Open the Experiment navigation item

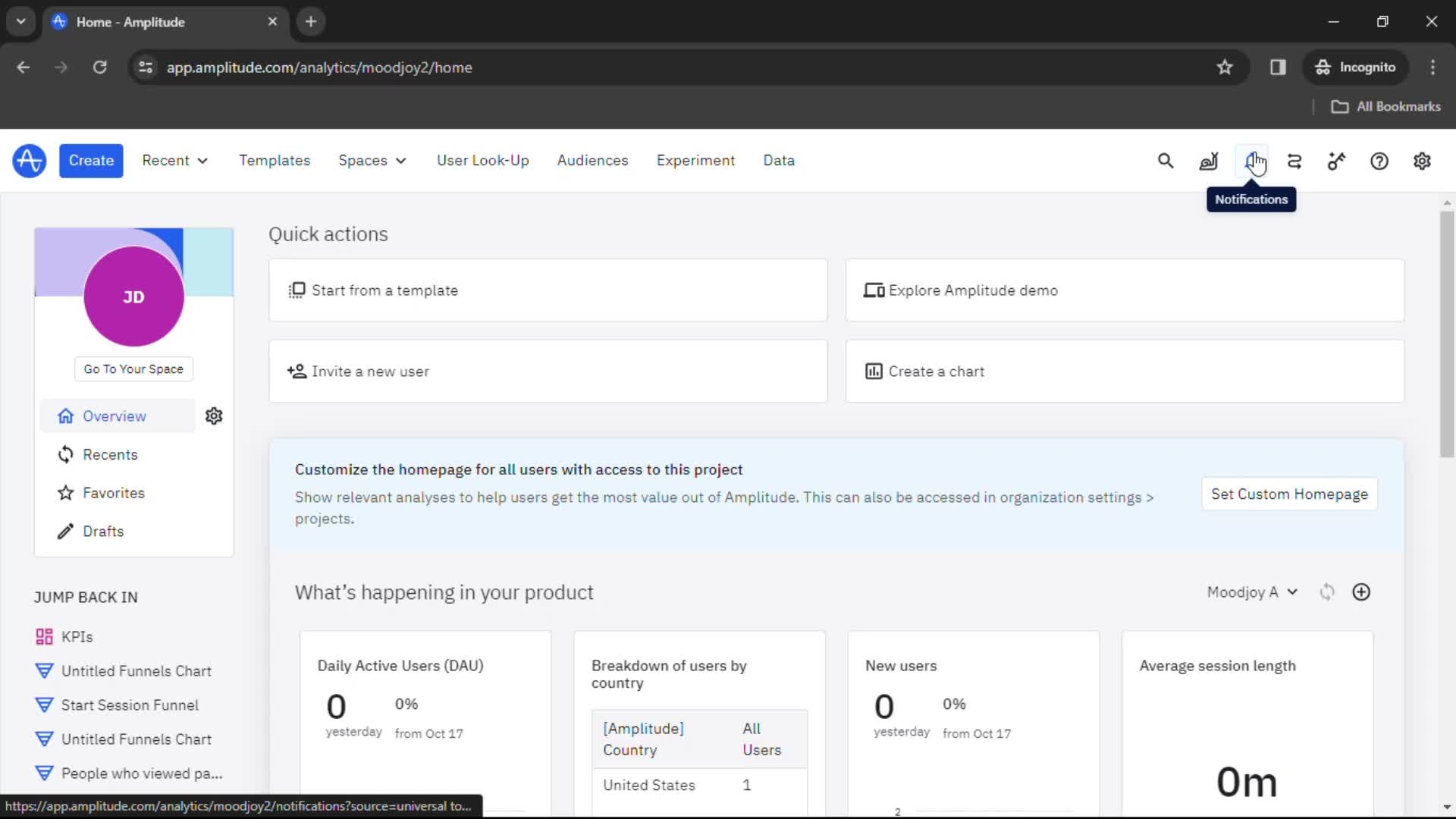[695, 161]
